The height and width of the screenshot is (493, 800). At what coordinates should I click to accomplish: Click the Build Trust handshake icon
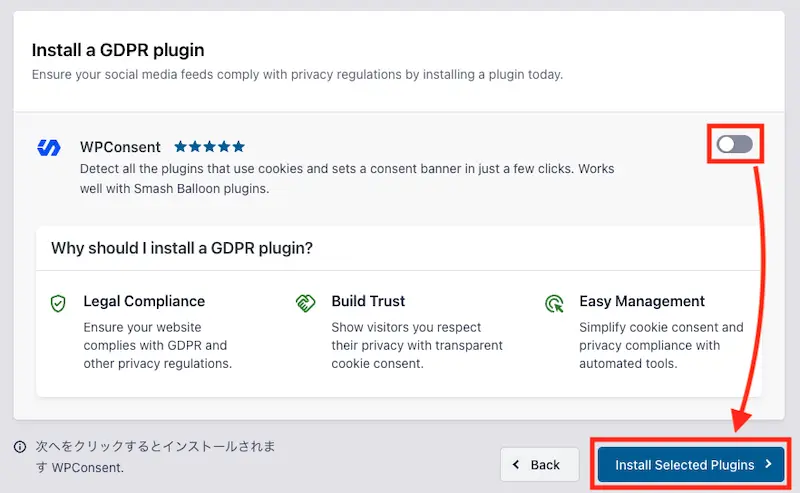[x=306, y=303]
